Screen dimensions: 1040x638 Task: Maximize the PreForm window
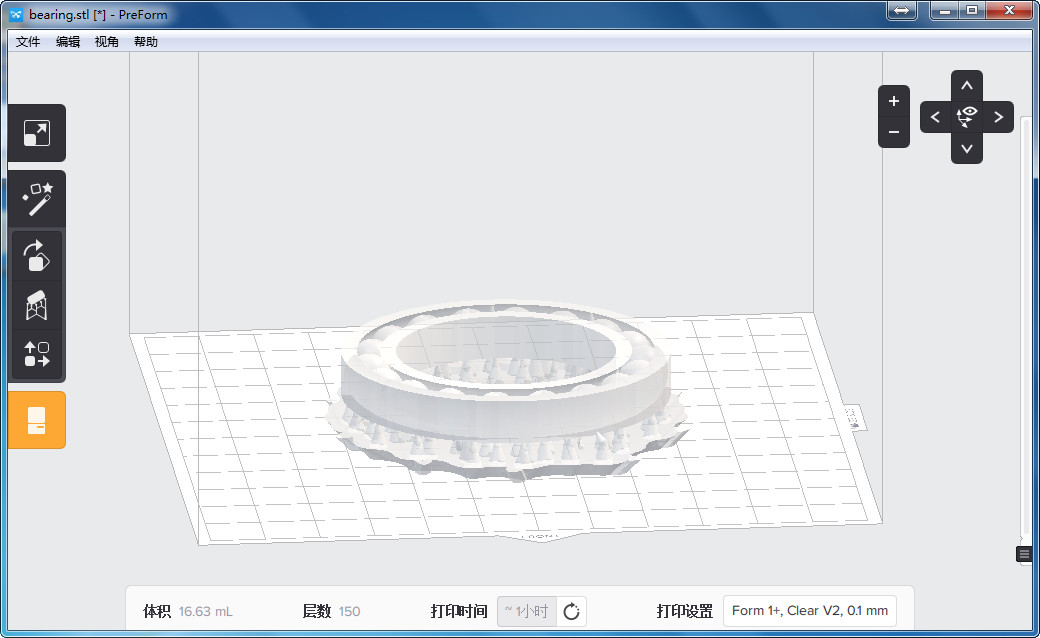click(972, 11)
